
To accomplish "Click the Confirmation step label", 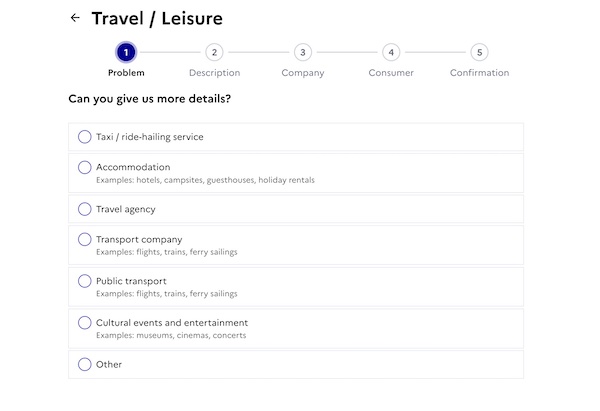I will tap(479, 73).
